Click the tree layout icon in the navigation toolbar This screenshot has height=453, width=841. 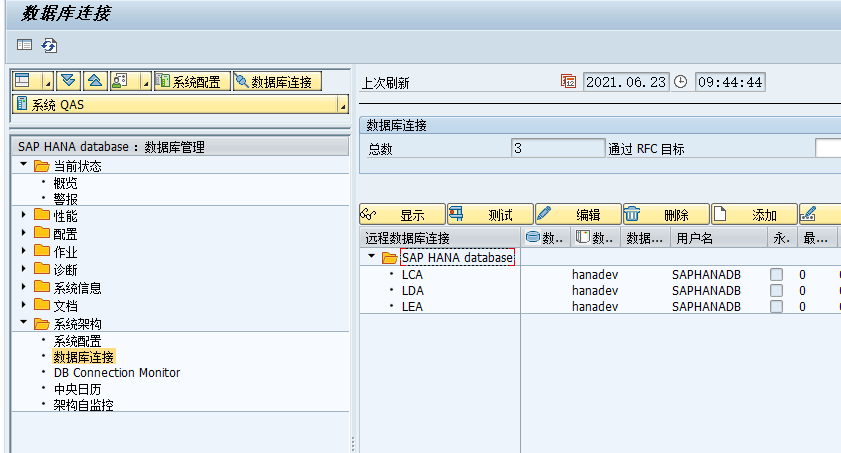22,80
